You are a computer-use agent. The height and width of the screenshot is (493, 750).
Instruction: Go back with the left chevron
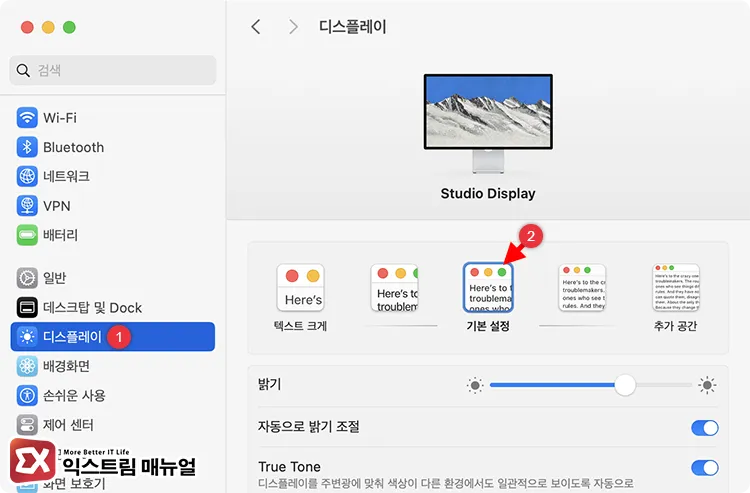point(256,27)
